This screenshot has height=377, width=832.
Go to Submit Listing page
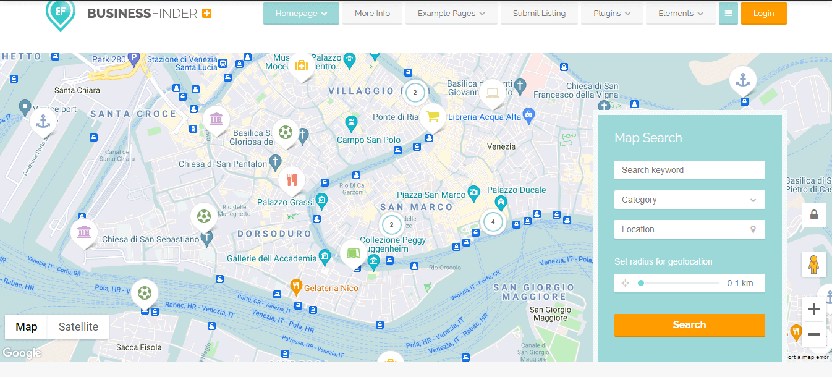539,13
